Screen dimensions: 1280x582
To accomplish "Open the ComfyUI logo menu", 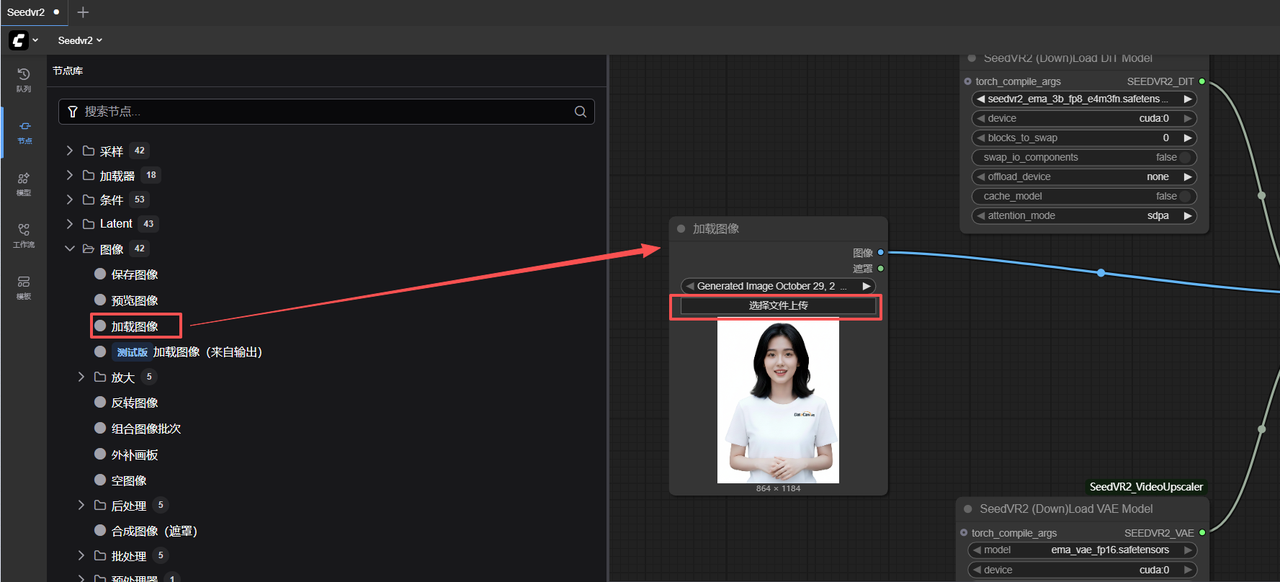I will tap(24, 40).
